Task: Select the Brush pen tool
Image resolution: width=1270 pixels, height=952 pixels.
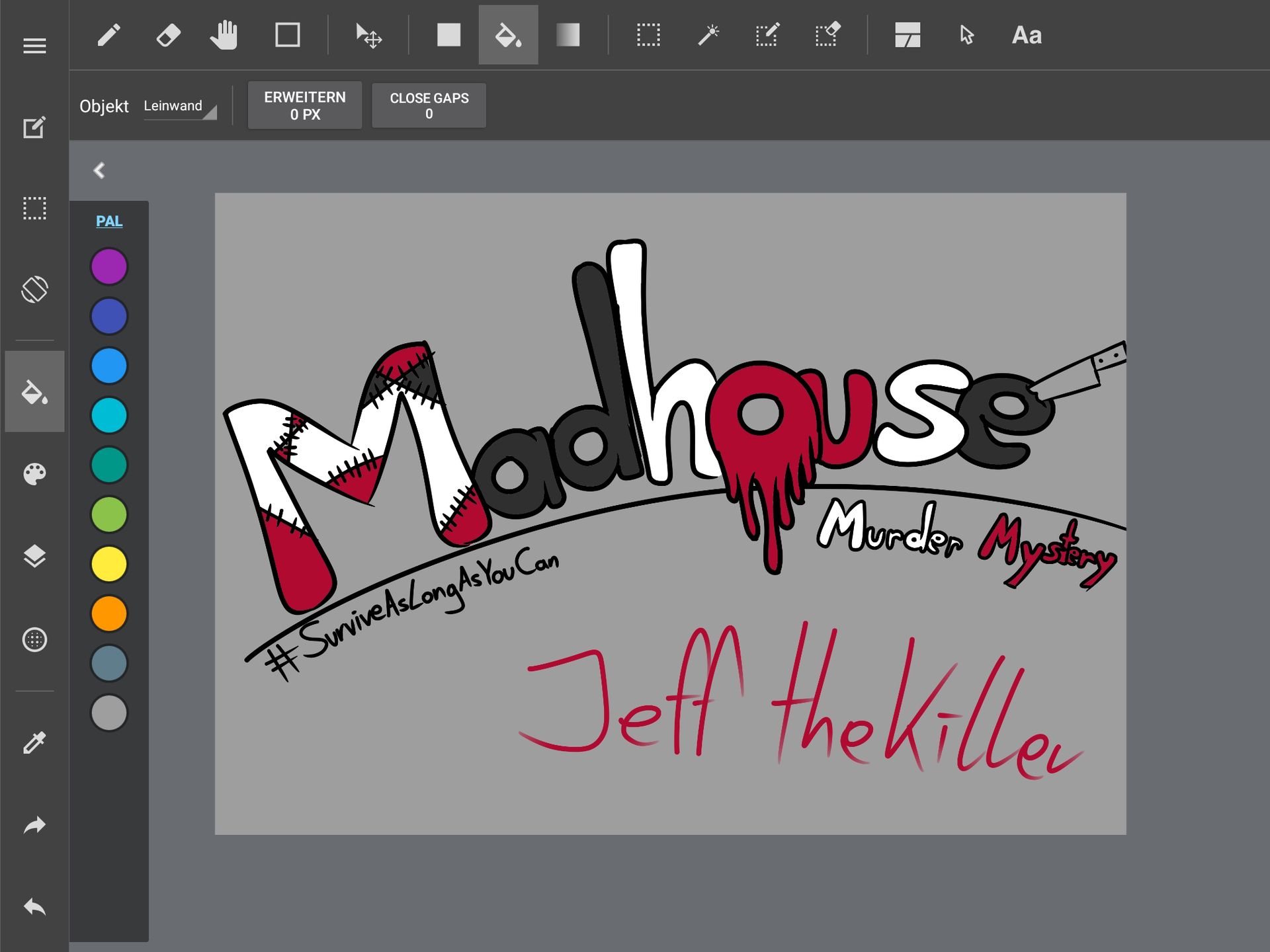Action: pyautogui.click(x=109, y=35)
